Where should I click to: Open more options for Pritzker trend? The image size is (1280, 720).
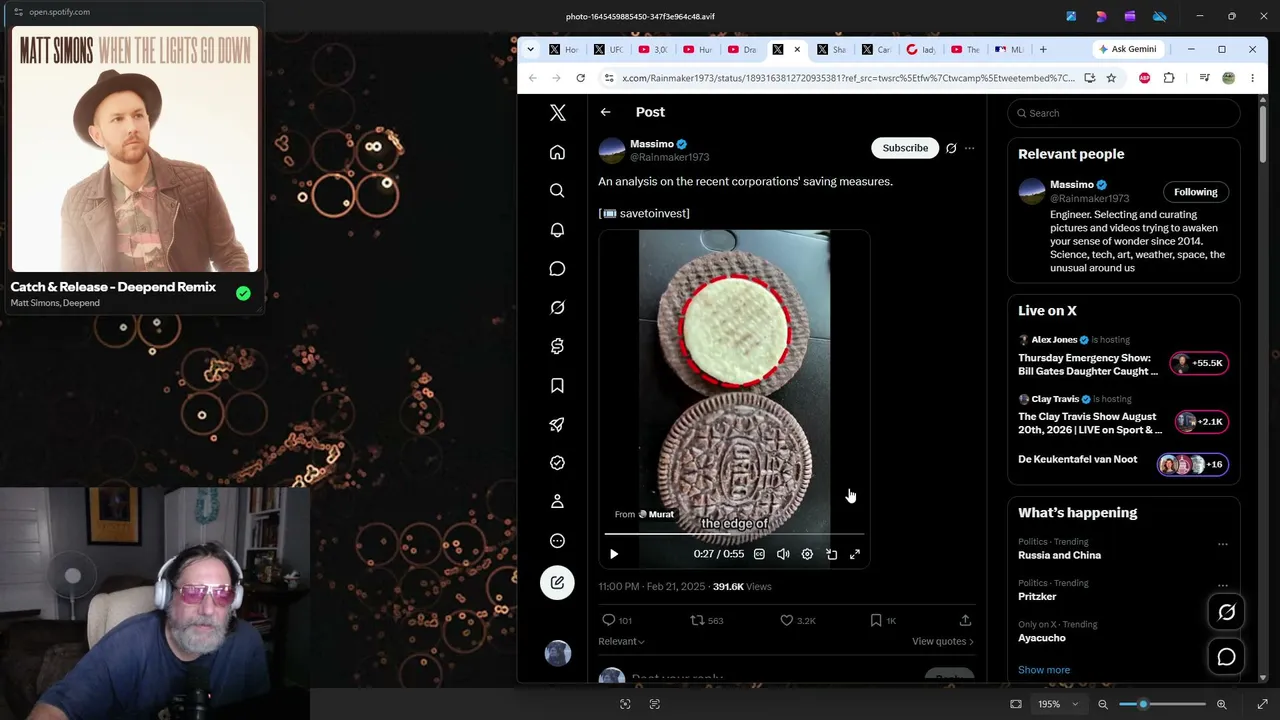(x=1222, y=586)
